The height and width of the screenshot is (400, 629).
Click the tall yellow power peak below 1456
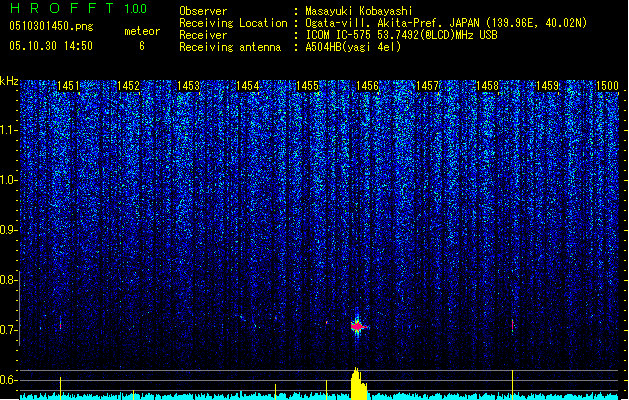[359, 383]
